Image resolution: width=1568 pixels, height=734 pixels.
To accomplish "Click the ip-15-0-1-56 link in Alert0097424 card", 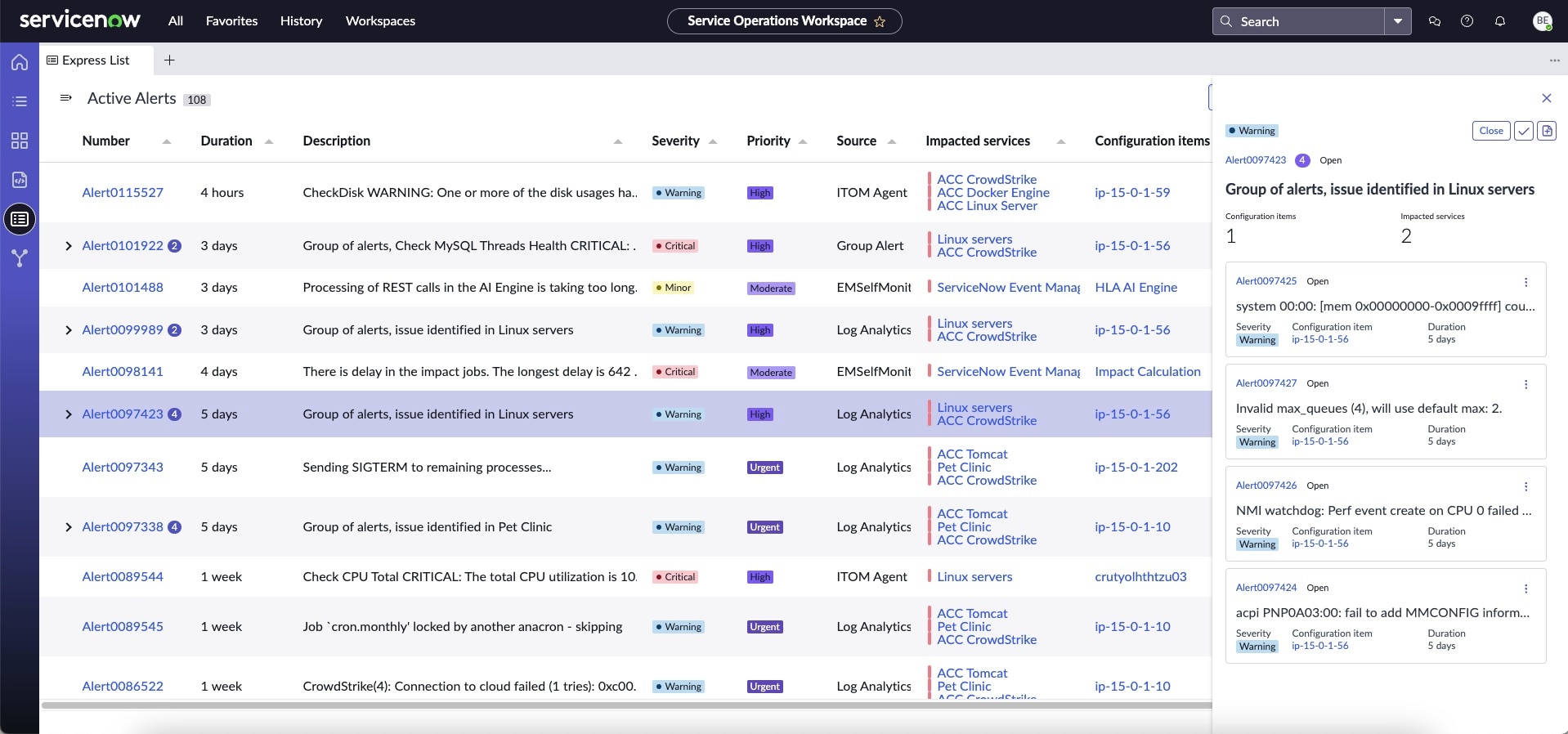I will coord(1320,646).
